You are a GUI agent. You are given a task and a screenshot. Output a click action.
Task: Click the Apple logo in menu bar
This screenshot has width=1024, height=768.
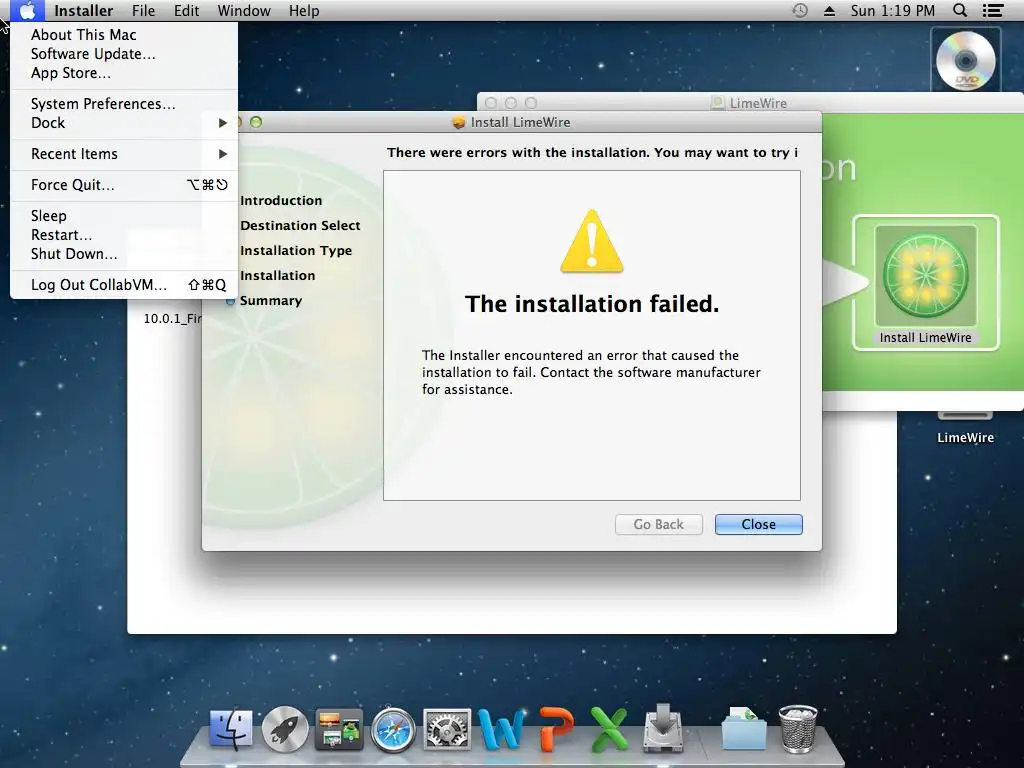click(27, 10)
